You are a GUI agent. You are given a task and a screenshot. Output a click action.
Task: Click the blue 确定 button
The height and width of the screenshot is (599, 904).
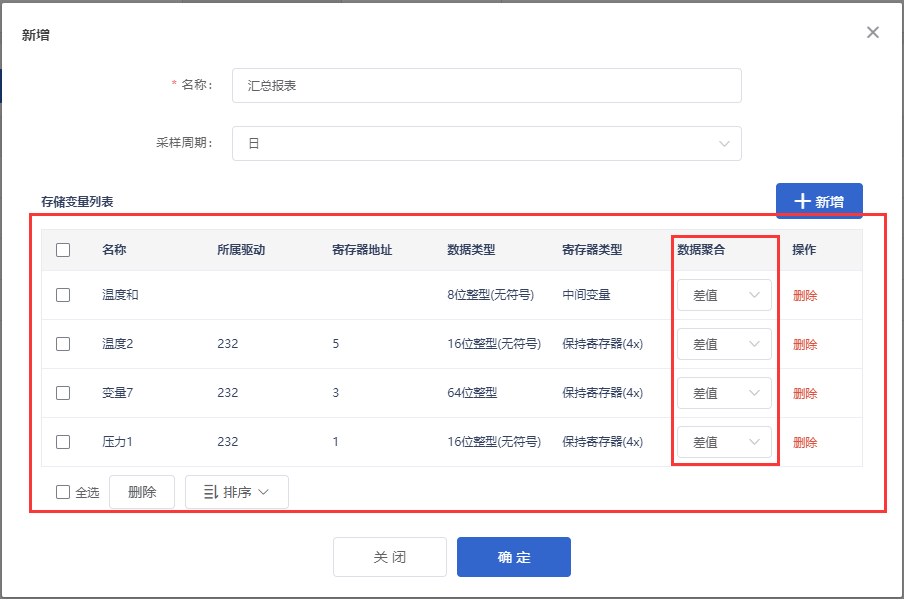(514, 557)
